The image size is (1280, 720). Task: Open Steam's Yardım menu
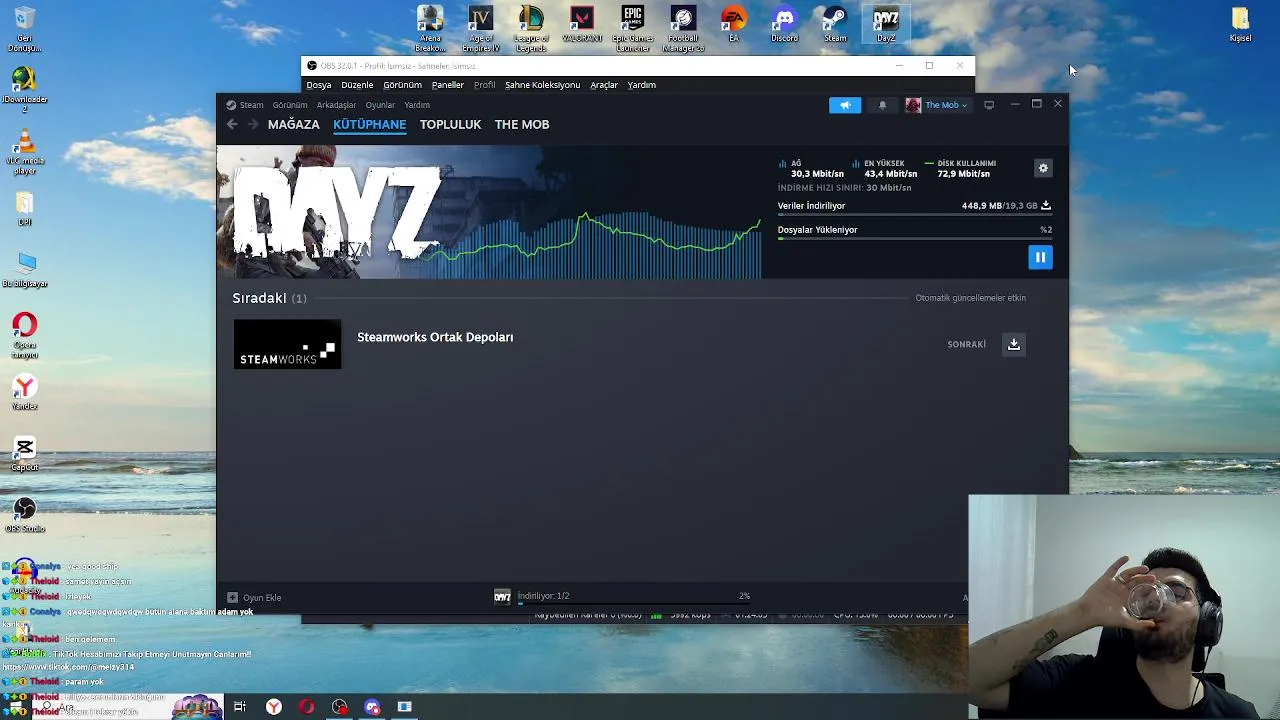point(417,105)
